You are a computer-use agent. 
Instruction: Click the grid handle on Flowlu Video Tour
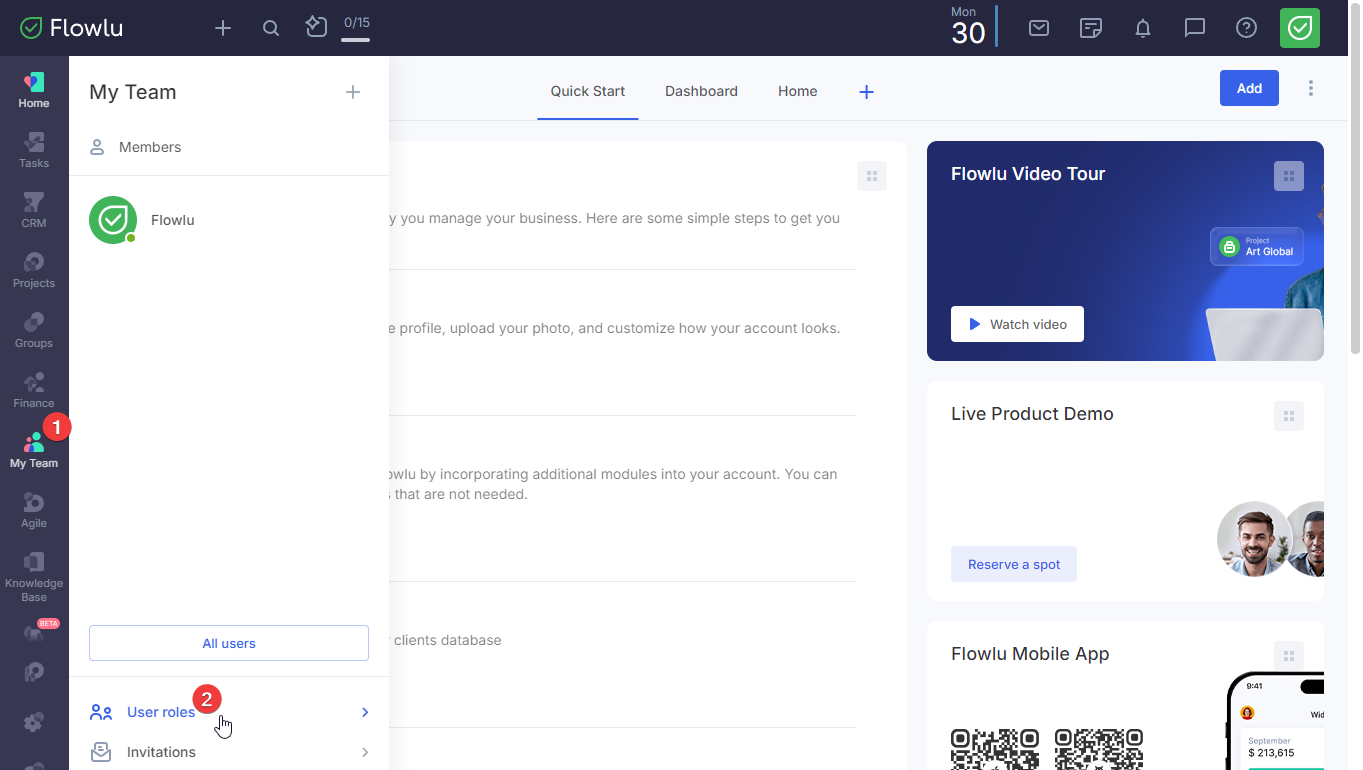pos(1289,176)
